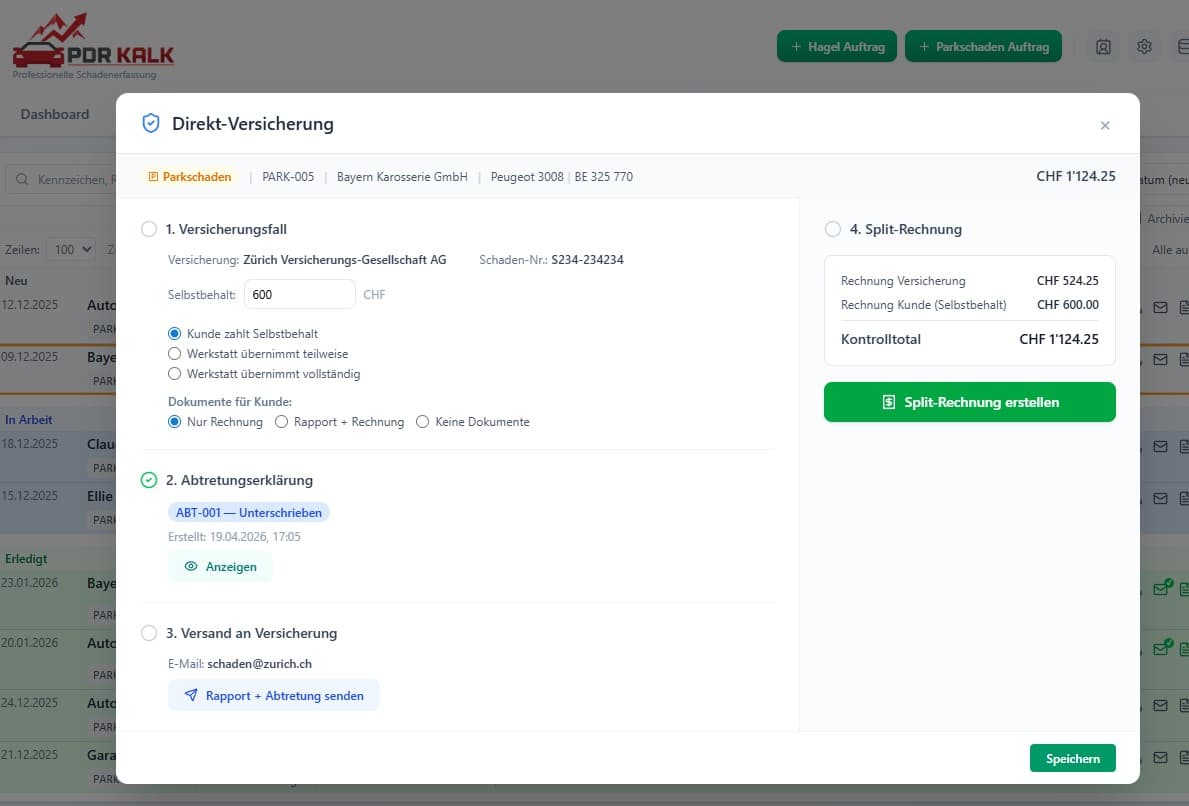Click the settings gear icon in header

click(1145, 47)
